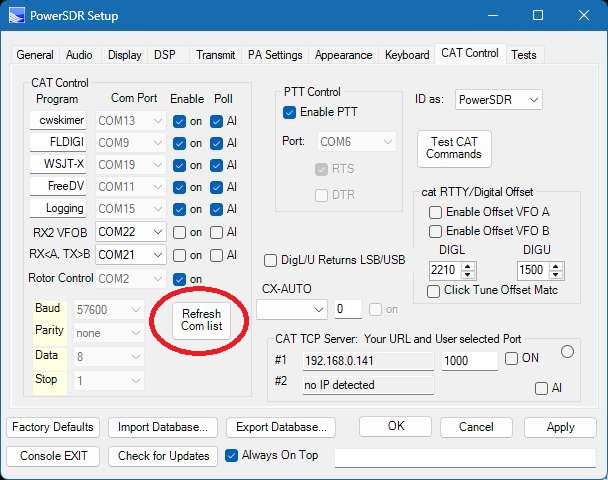Click the TCP server port 1000 field
The height and width of the screenshot is (480, 608).
[x=469, y=361]
